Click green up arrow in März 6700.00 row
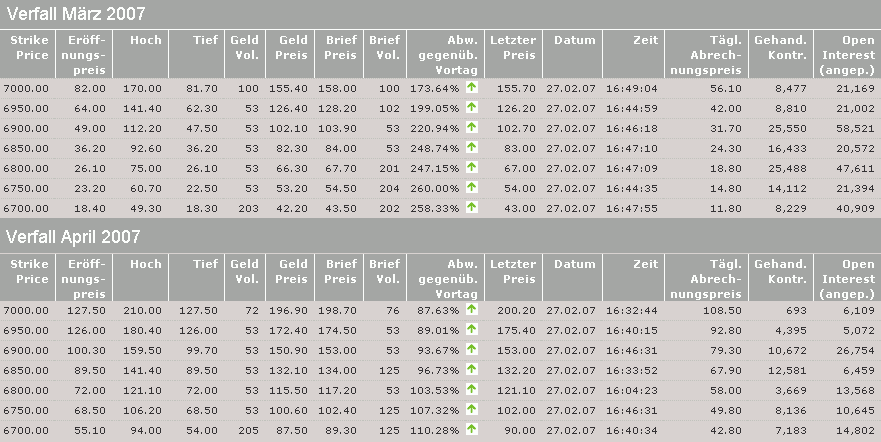Viewport: 881px width, 442px height. coord(471,207)
